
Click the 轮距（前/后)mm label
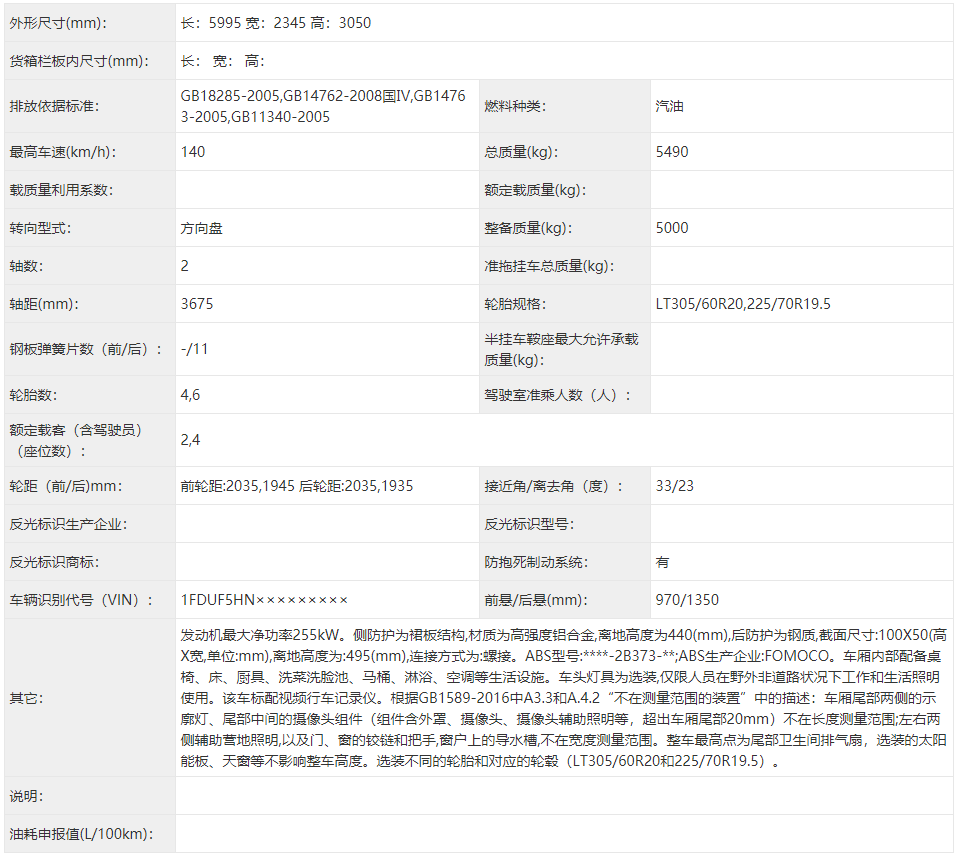(x=66, y=487)
